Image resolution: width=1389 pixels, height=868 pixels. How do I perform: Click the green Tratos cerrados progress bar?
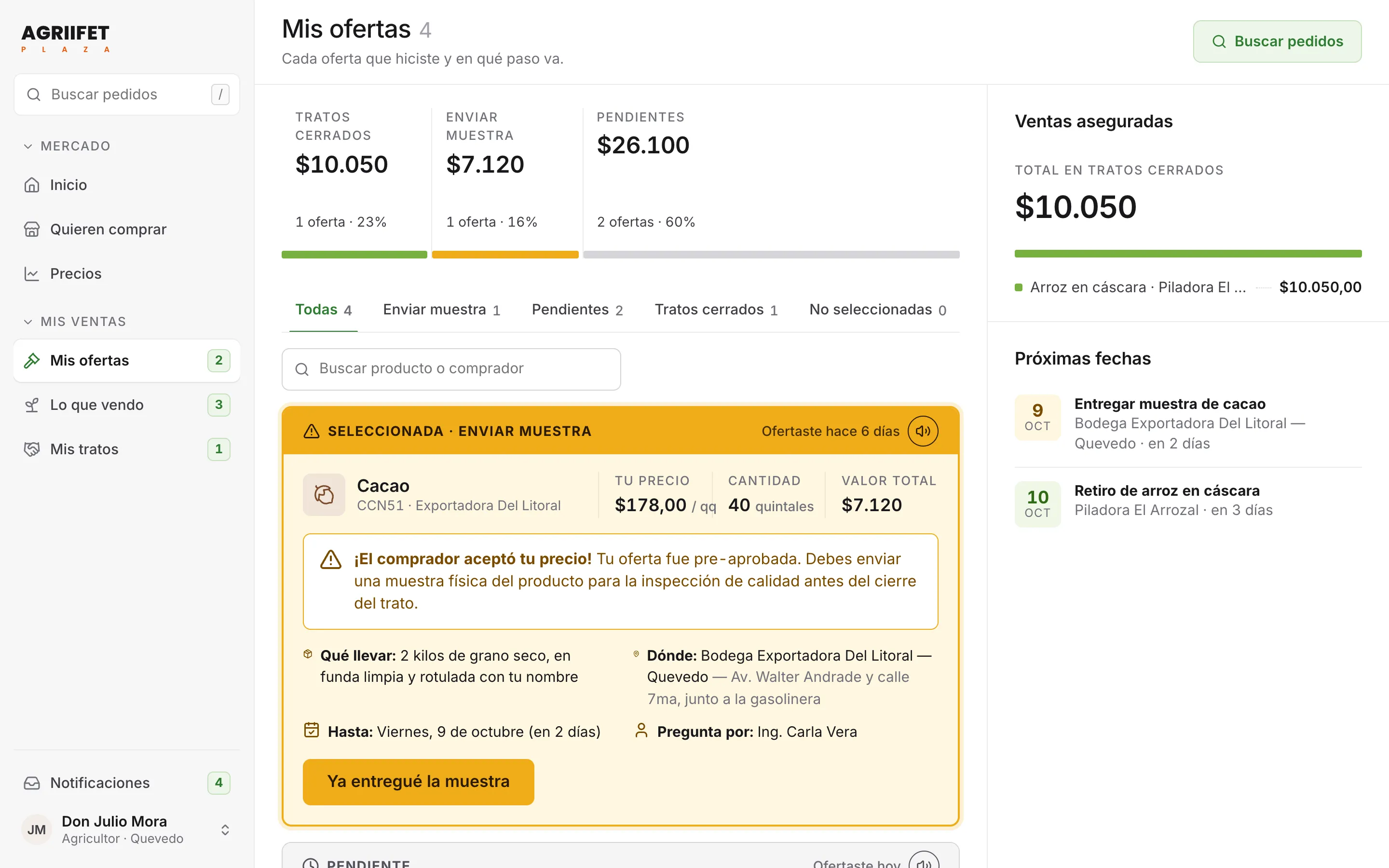(x=354, y=254)
